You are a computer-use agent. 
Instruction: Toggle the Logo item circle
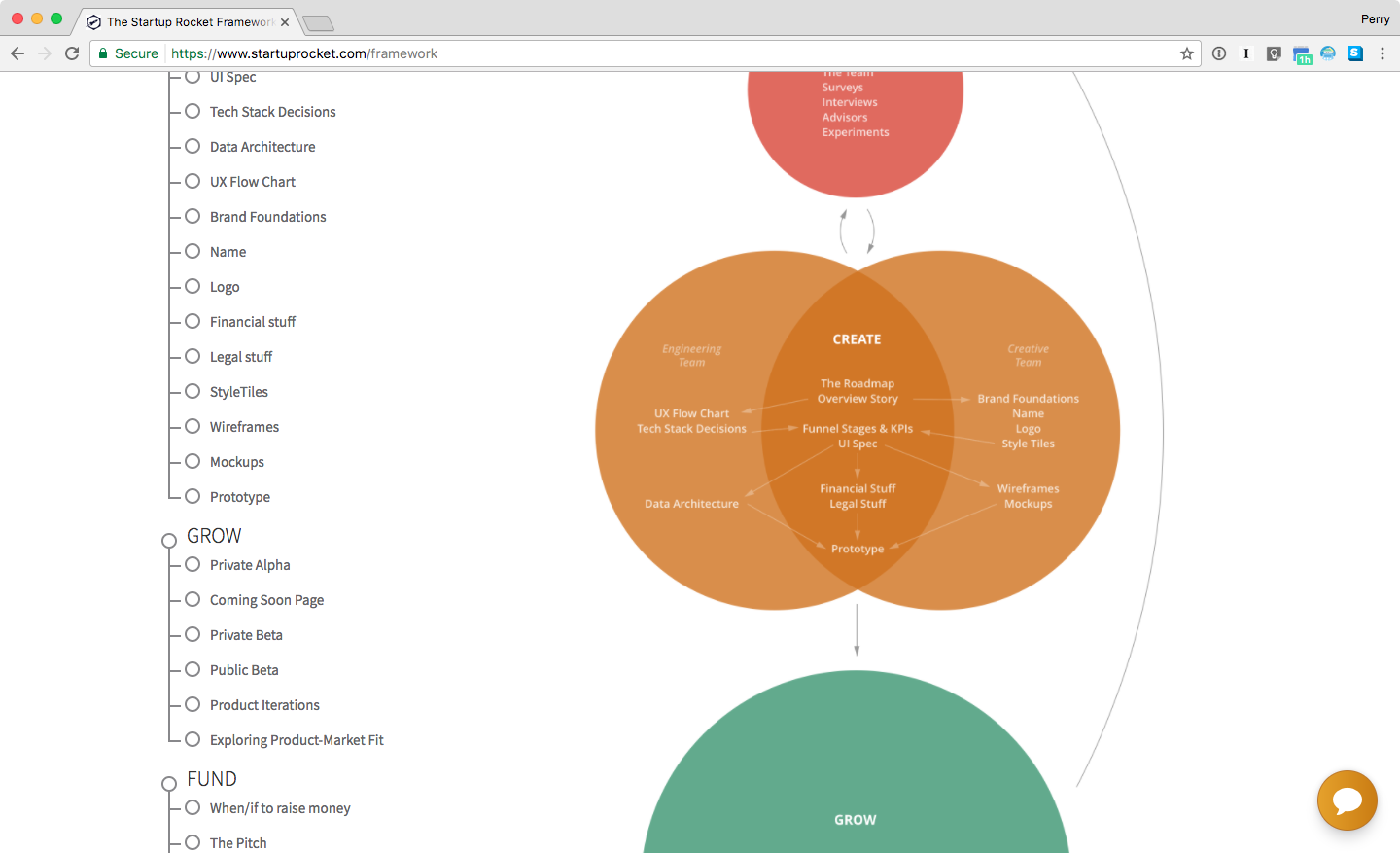[192, 286]
